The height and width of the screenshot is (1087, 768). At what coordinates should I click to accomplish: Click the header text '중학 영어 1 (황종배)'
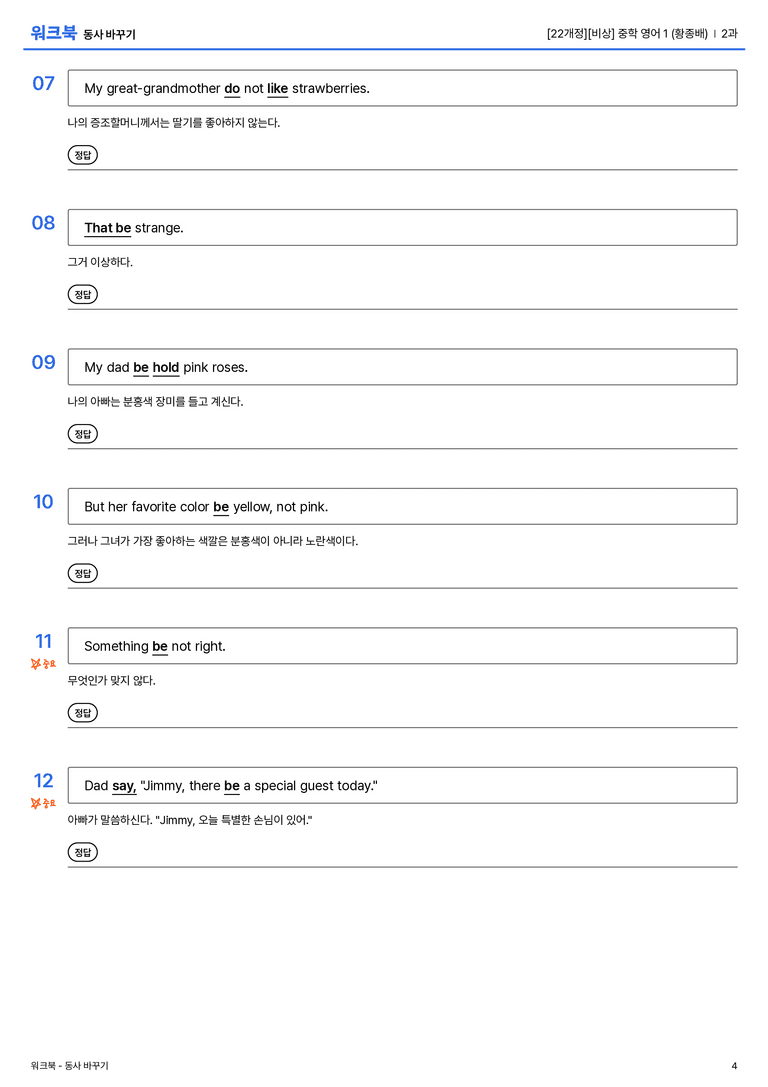pyautogui.click(x=663, y=33)
